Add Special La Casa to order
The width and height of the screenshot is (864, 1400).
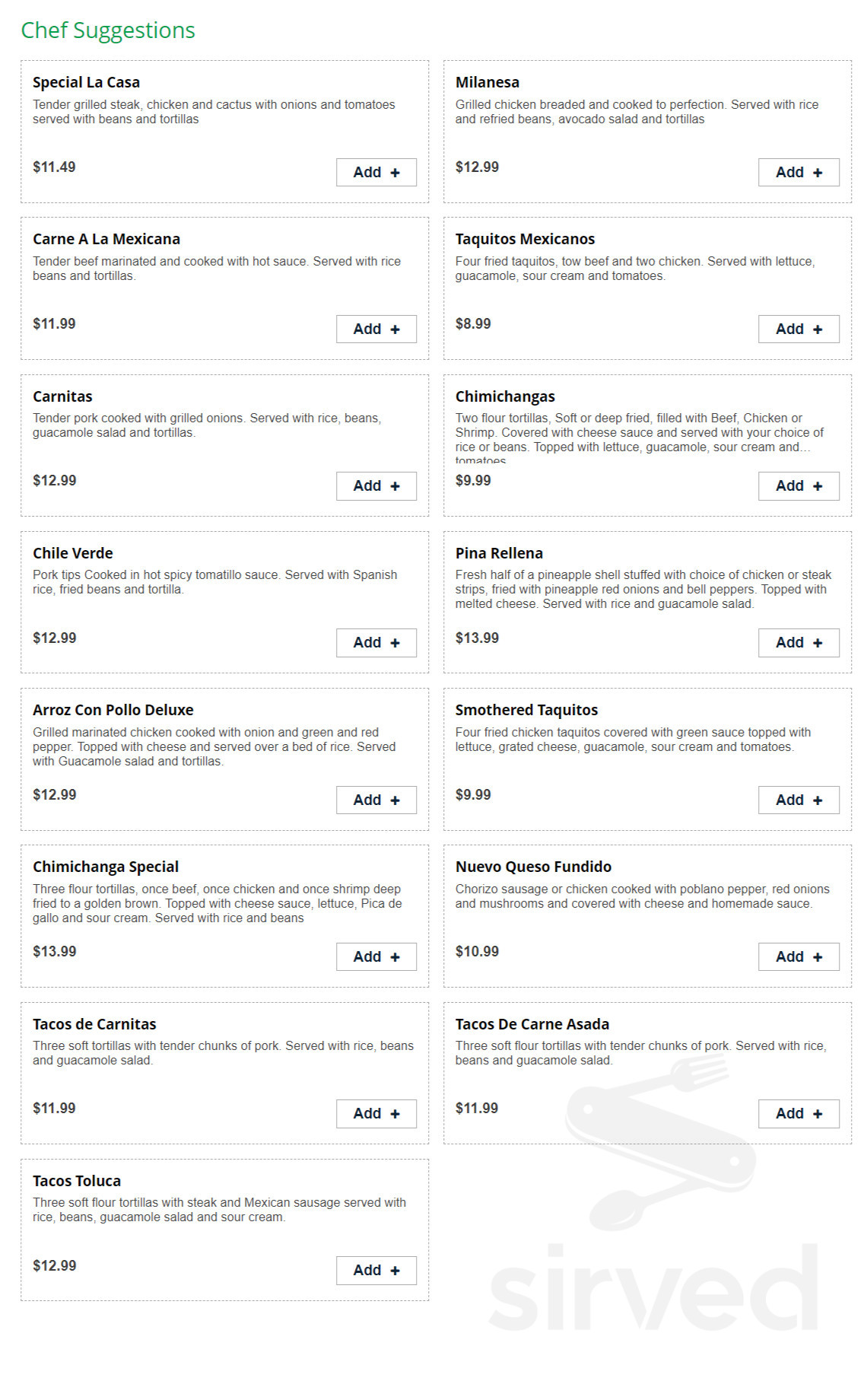point(376,173)
